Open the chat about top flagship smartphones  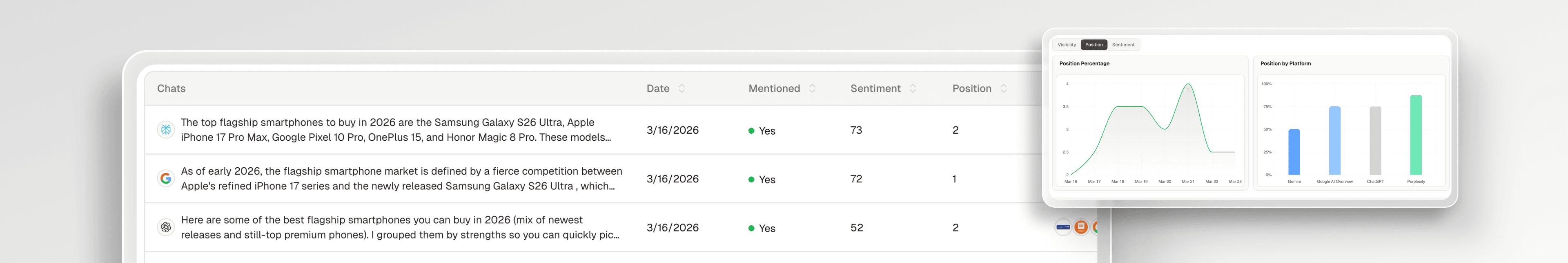click(x=396, y=130)
